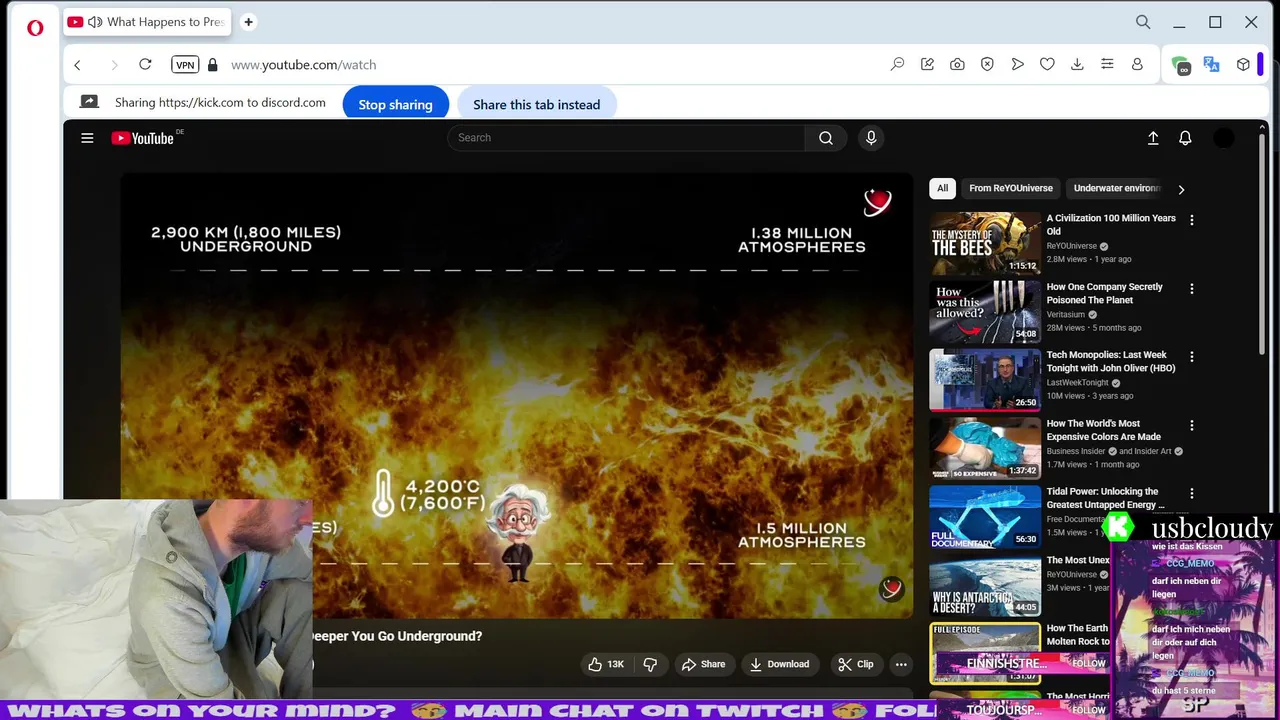Select the From ReYOUniverse chip

pos(1010,188)
